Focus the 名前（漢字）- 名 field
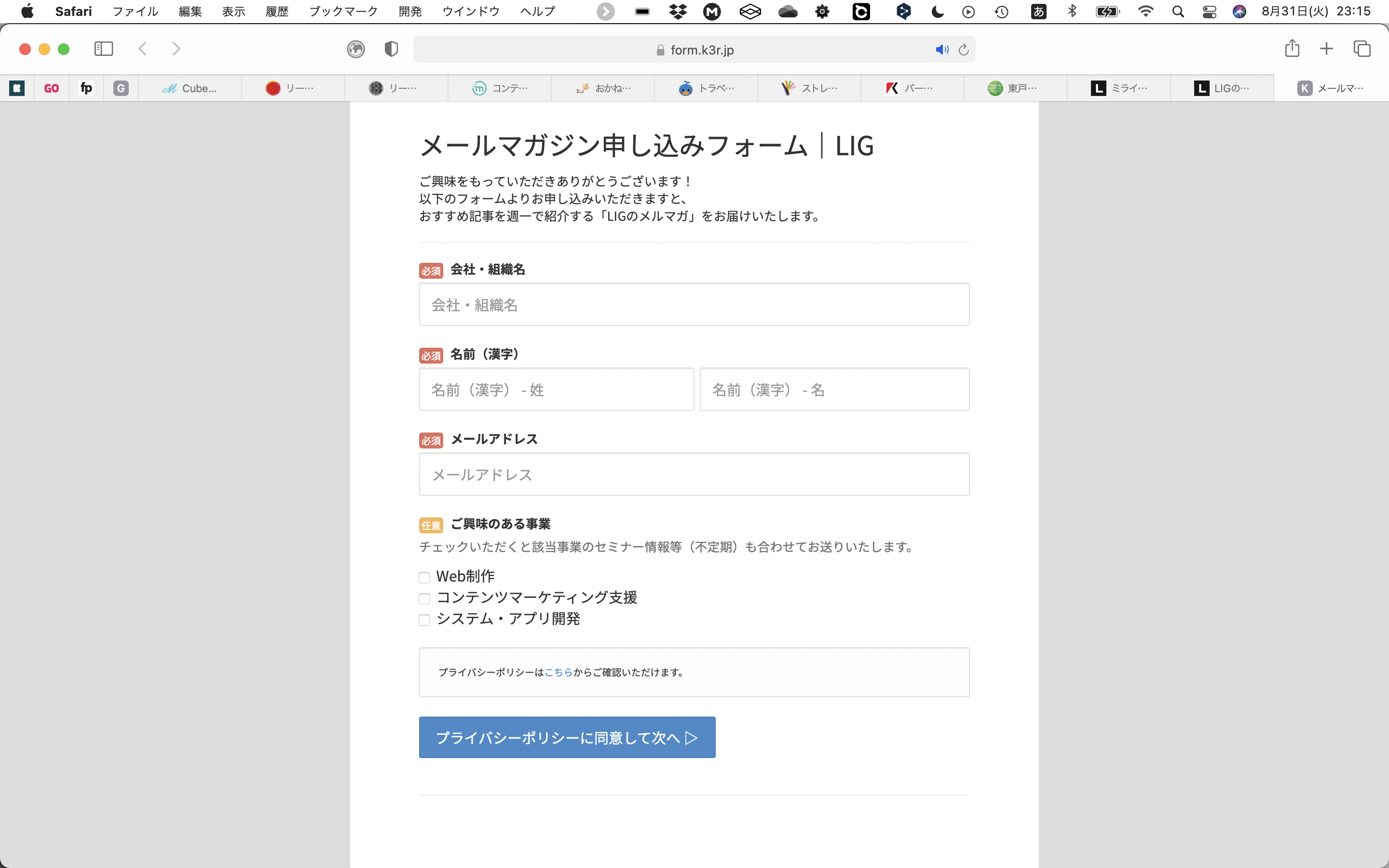Image resolution: width=1389 pixels, height=868 pixels. (x=834, y=389)
